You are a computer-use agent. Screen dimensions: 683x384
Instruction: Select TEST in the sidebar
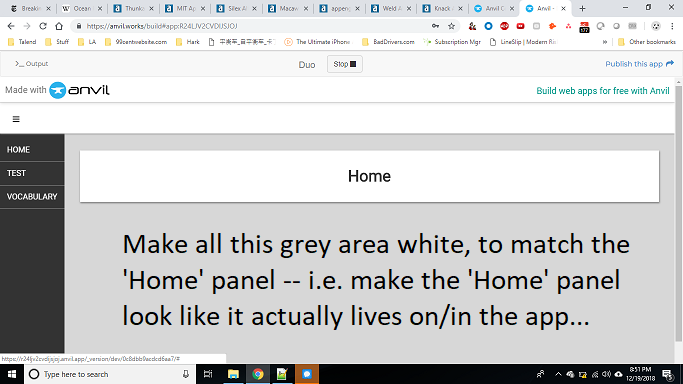point(32,173)
